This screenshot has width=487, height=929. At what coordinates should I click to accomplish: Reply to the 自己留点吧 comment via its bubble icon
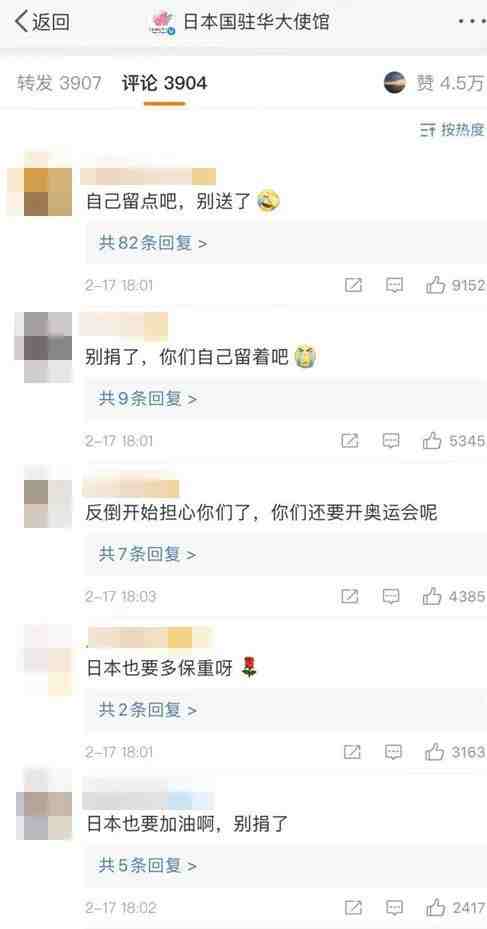pyautogui.click(x=395, y=286)
